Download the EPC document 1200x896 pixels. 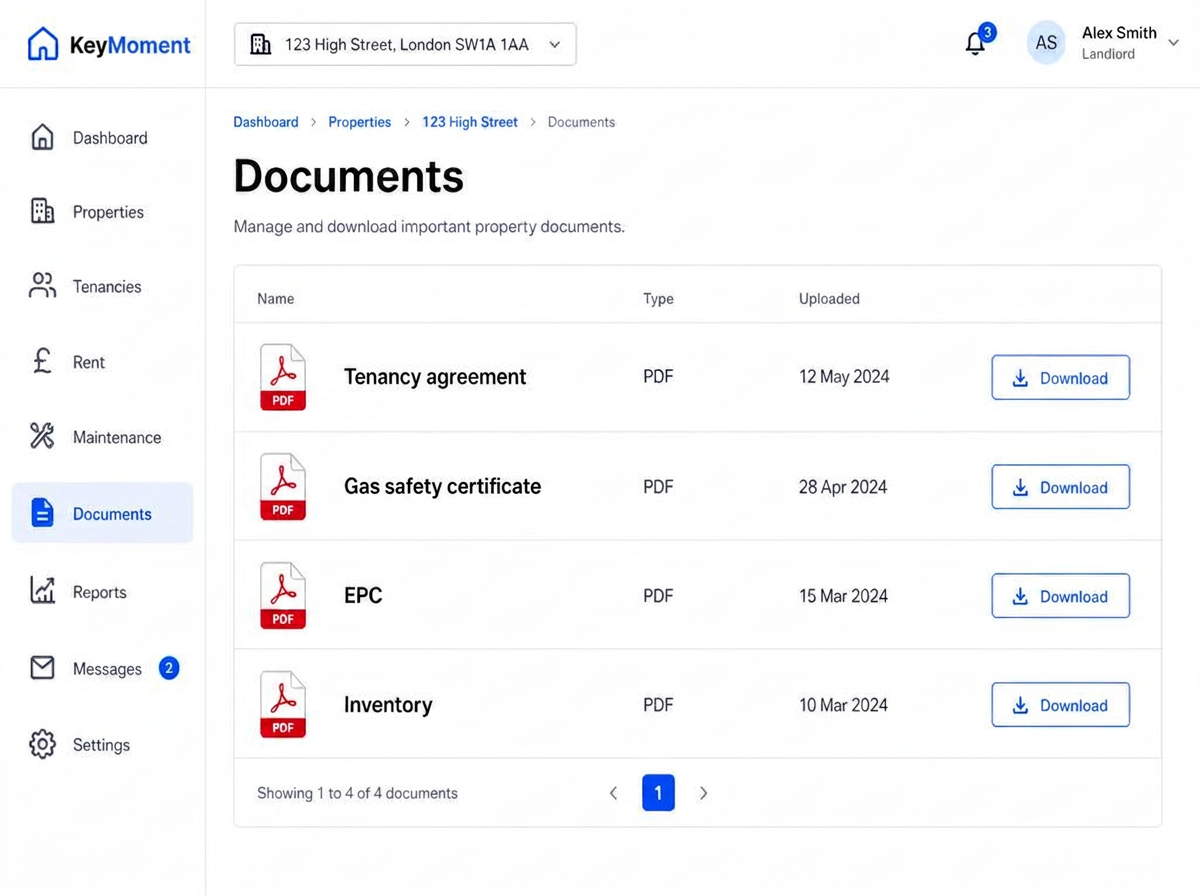click(1060, 595)
